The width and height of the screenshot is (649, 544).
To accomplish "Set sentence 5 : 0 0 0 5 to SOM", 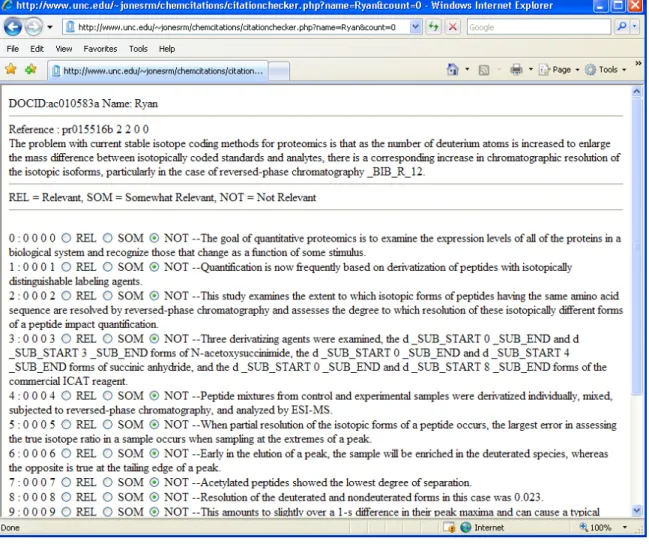I will 108,424.
